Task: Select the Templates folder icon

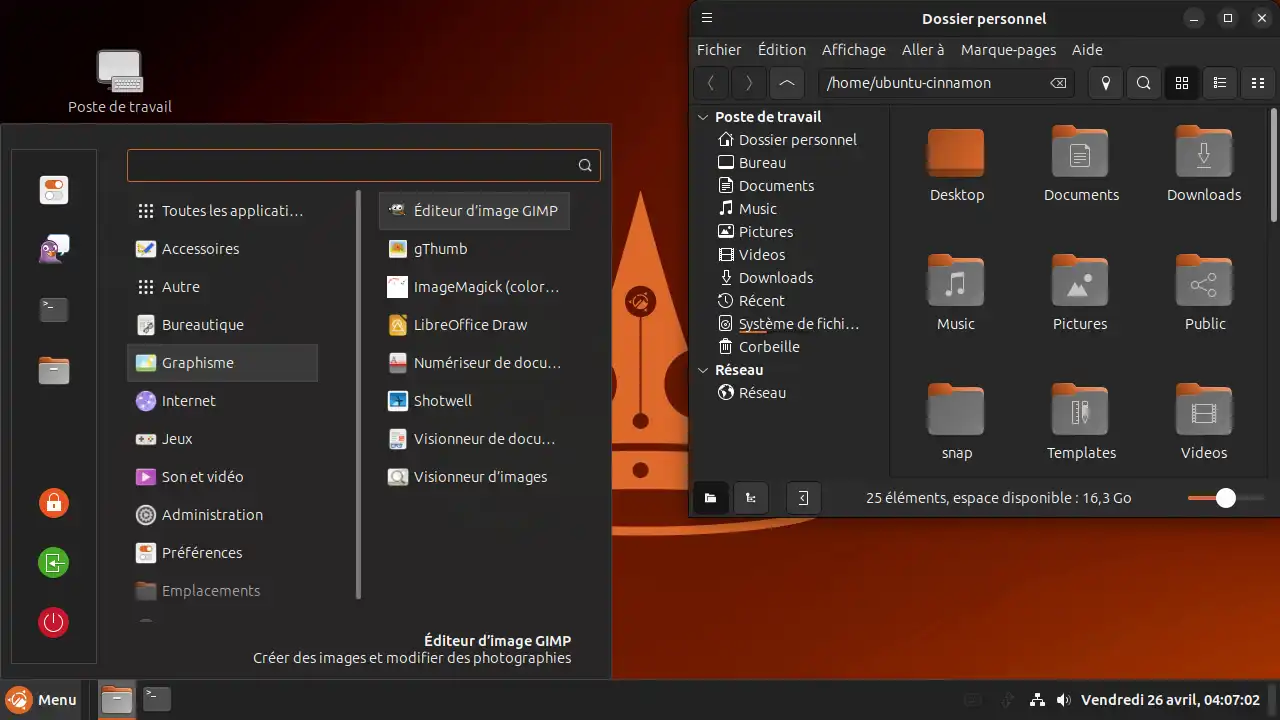Action: 1080,410
